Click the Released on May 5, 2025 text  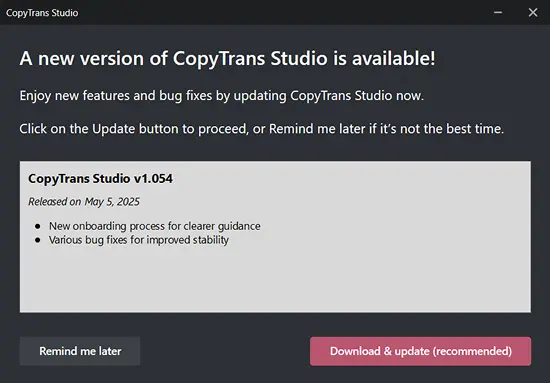click(x=84, y=202)
